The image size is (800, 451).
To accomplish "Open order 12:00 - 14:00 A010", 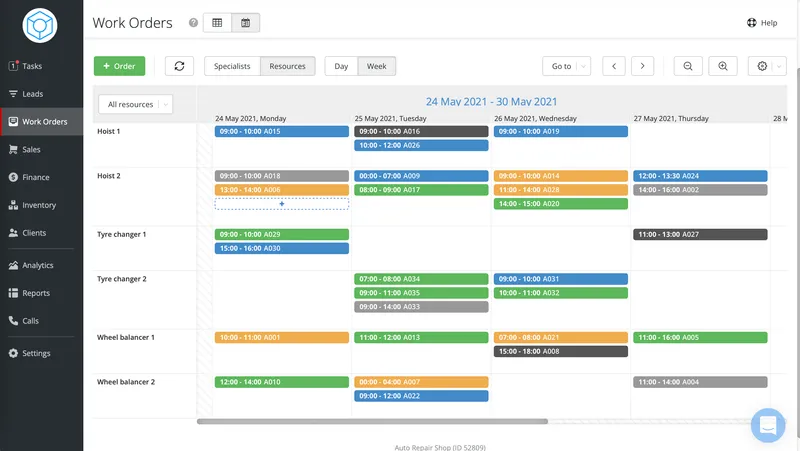I will [282, 382].
